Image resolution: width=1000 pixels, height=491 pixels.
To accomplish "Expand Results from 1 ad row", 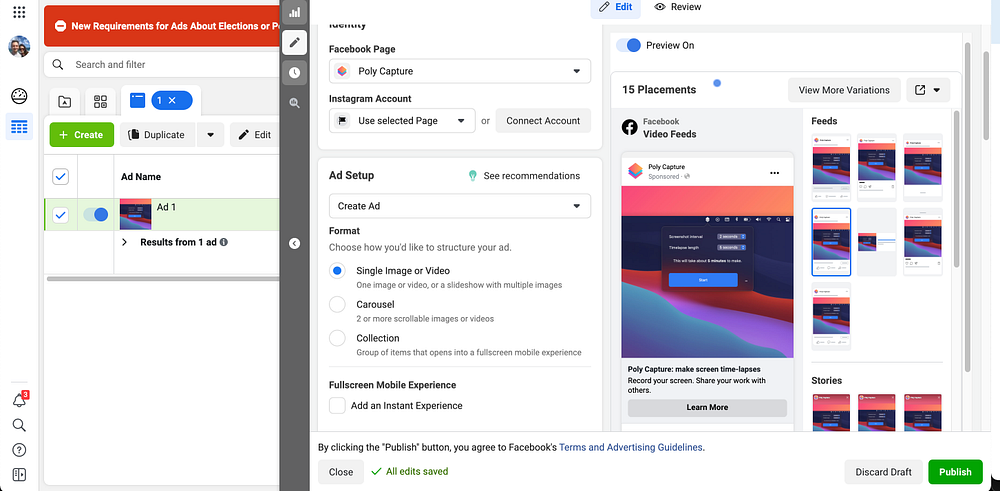I will [x=124, y=242].
